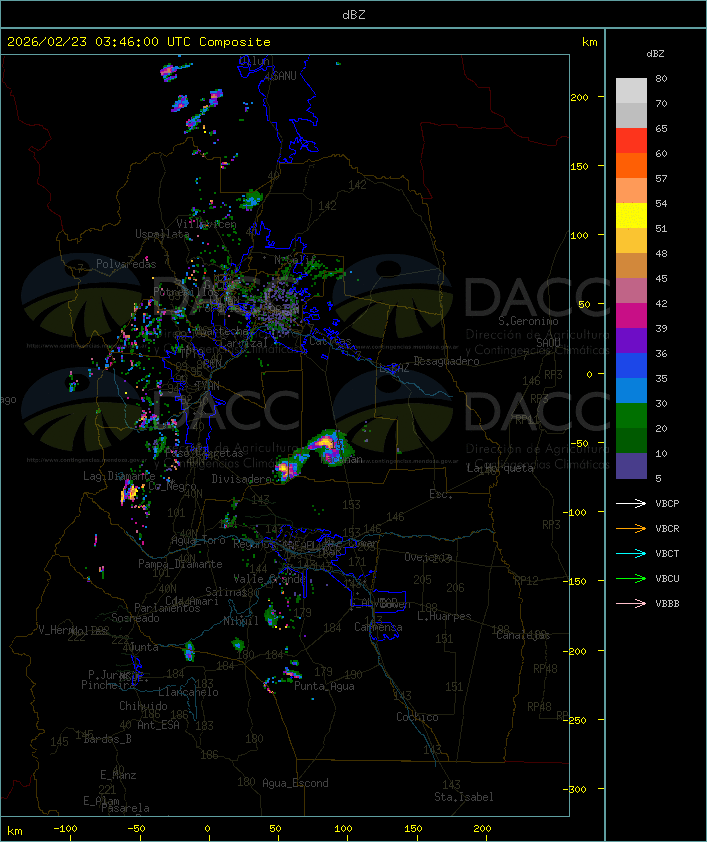
Task: Click the timestamp 2026/02/23 03:46:00 UTC
Action: click(99, 42)
